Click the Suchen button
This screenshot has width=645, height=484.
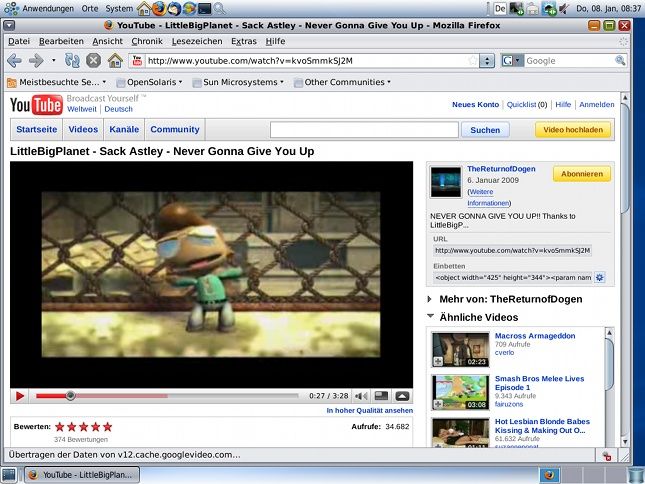(x=485, y=130)
